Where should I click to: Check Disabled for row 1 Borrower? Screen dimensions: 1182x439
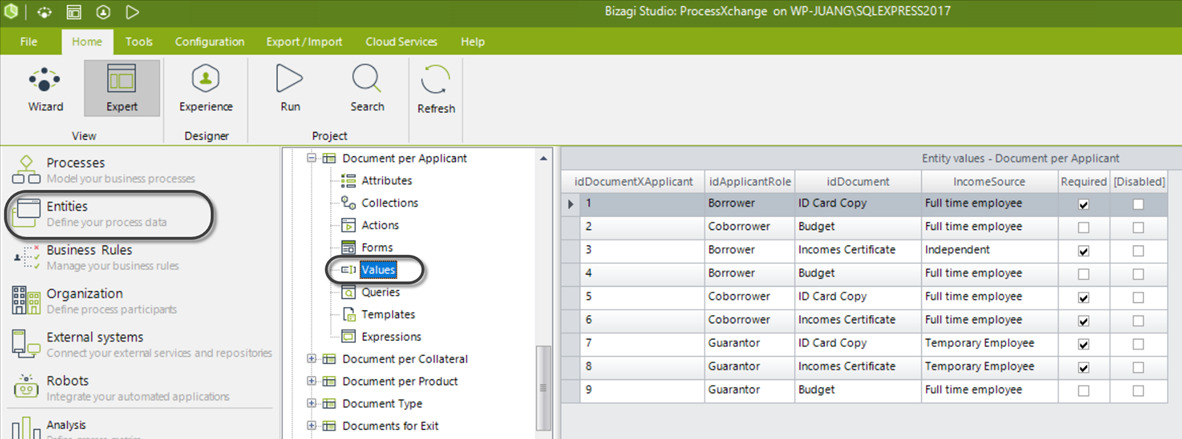(x=1138, y=204)
